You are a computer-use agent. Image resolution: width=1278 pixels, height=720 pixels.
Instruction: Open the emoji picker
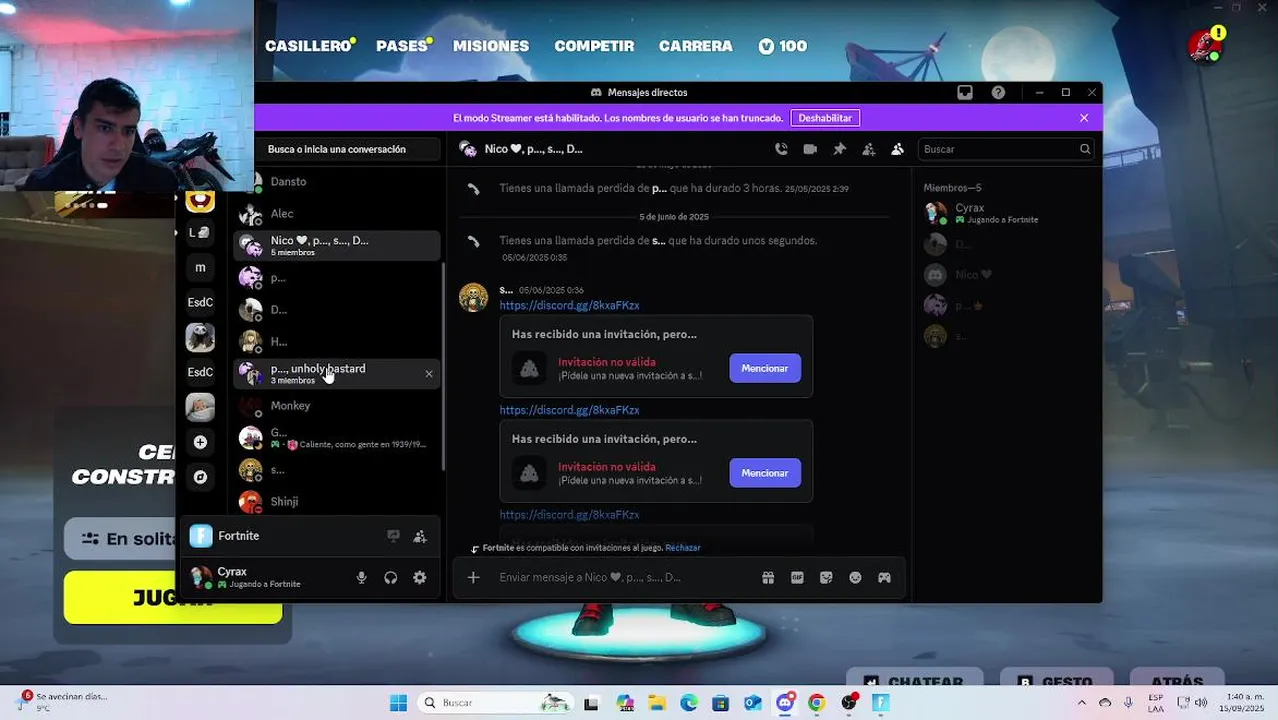click(855, 577)
